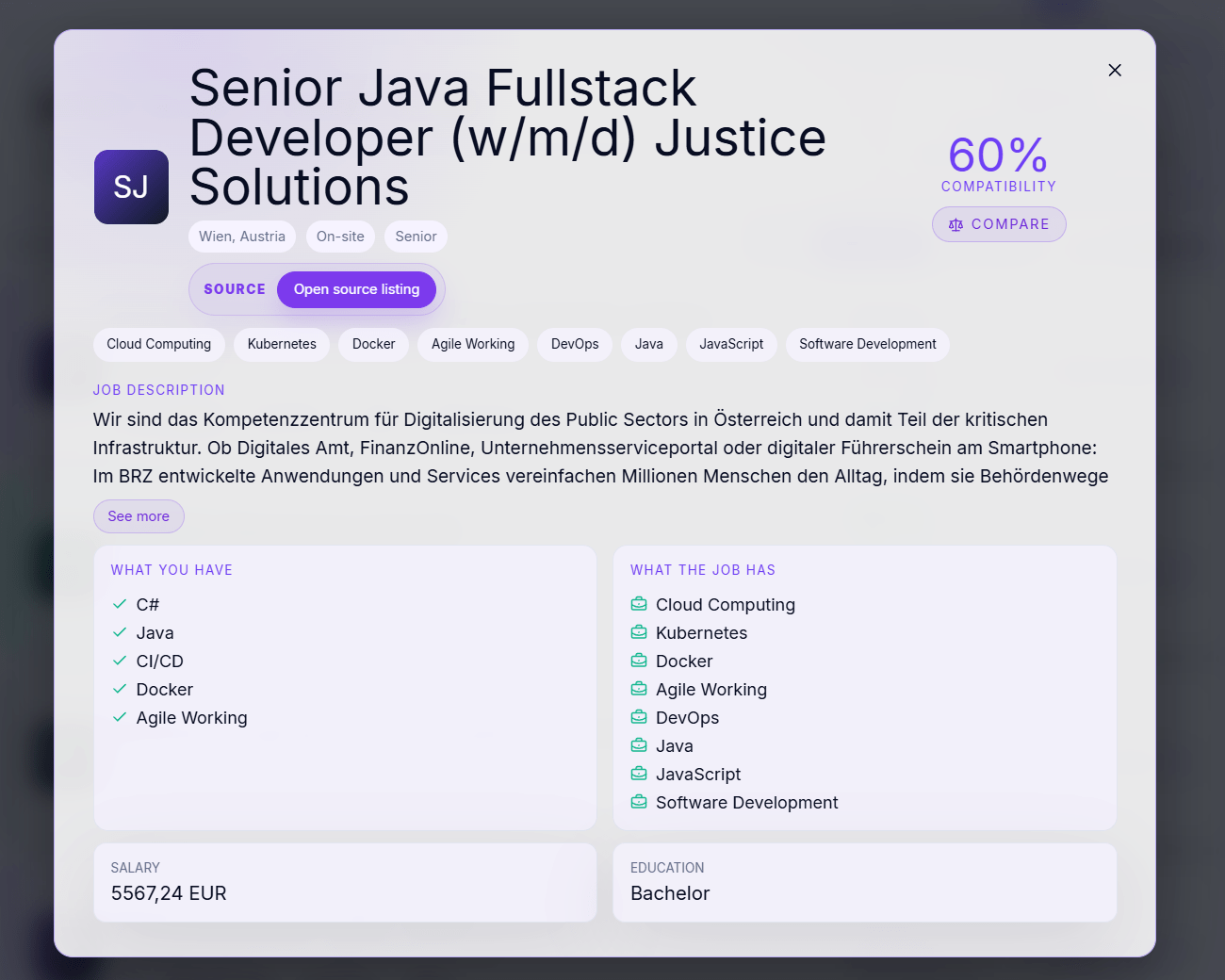Open the source listing
This screenshot has height=980, width=1225.
(356, 289)
